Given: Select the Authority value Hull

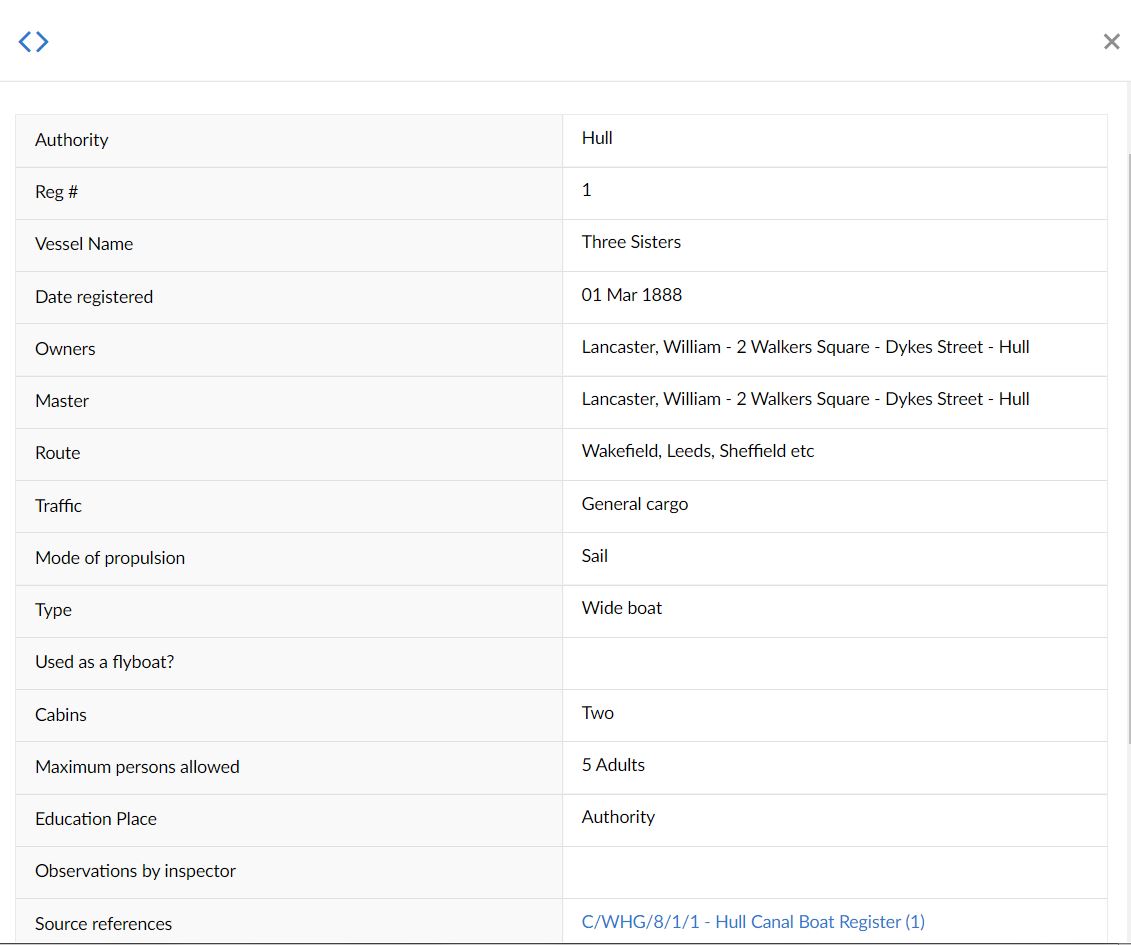Looking at the screenshot, I should point(597,138).
